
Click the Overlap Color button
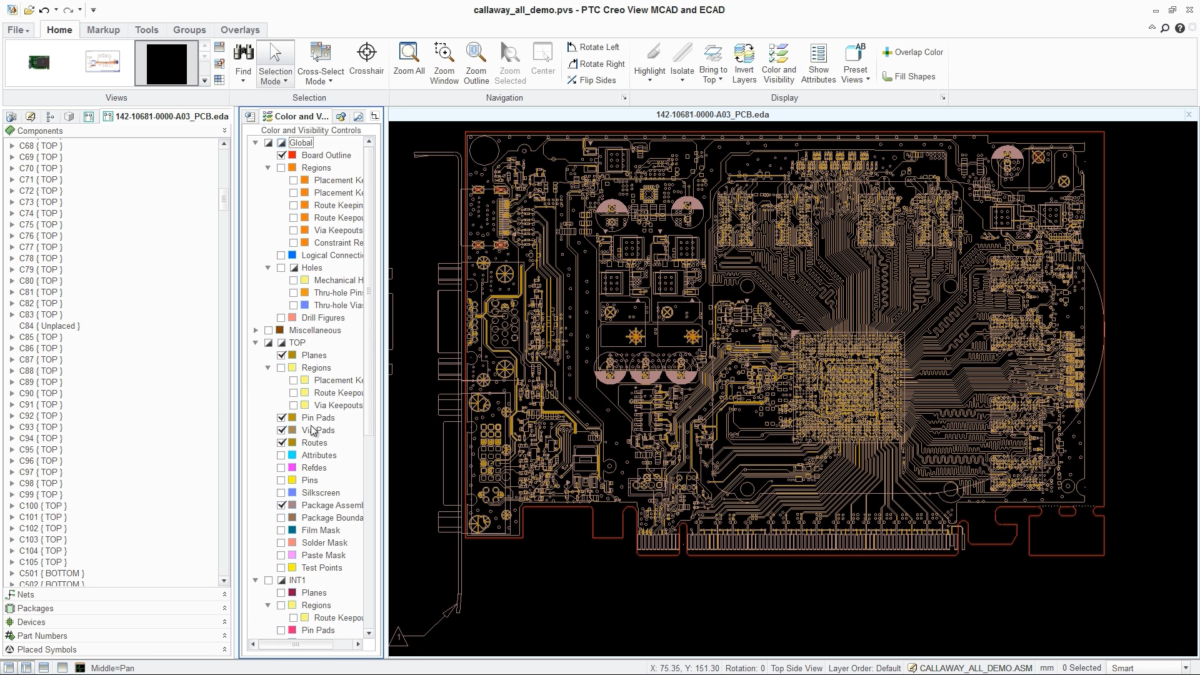[x=912, y=52]
